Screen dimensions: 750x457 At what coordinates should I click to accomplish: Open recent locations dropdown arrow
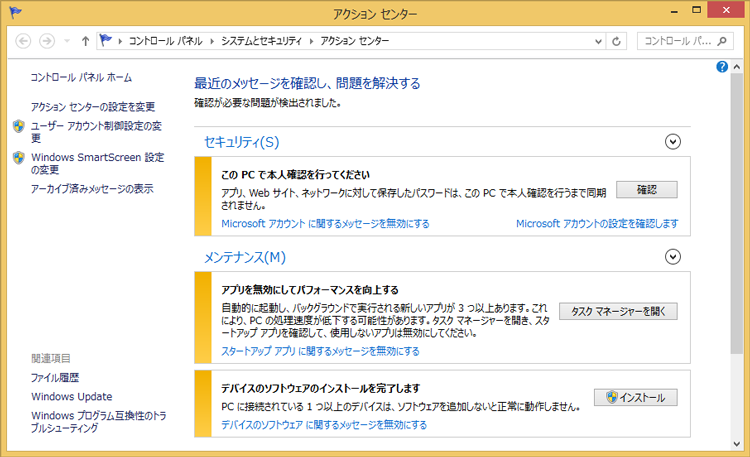(x=66, y=41)
